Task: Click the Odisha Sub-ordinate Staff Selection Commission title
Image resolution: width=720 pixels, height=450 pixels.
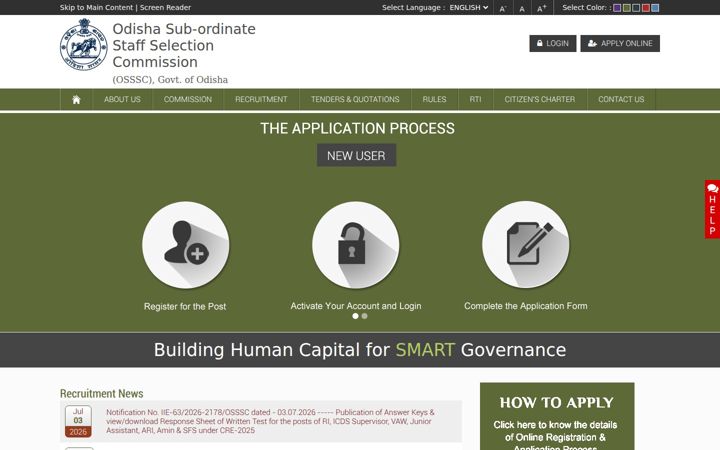Action: pos(184,45)
